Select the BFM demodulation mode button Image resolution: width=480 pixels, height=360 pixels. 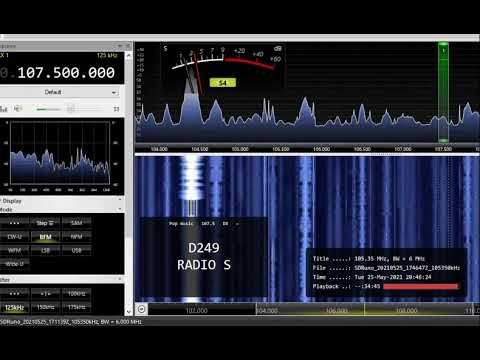pos(45,237)
